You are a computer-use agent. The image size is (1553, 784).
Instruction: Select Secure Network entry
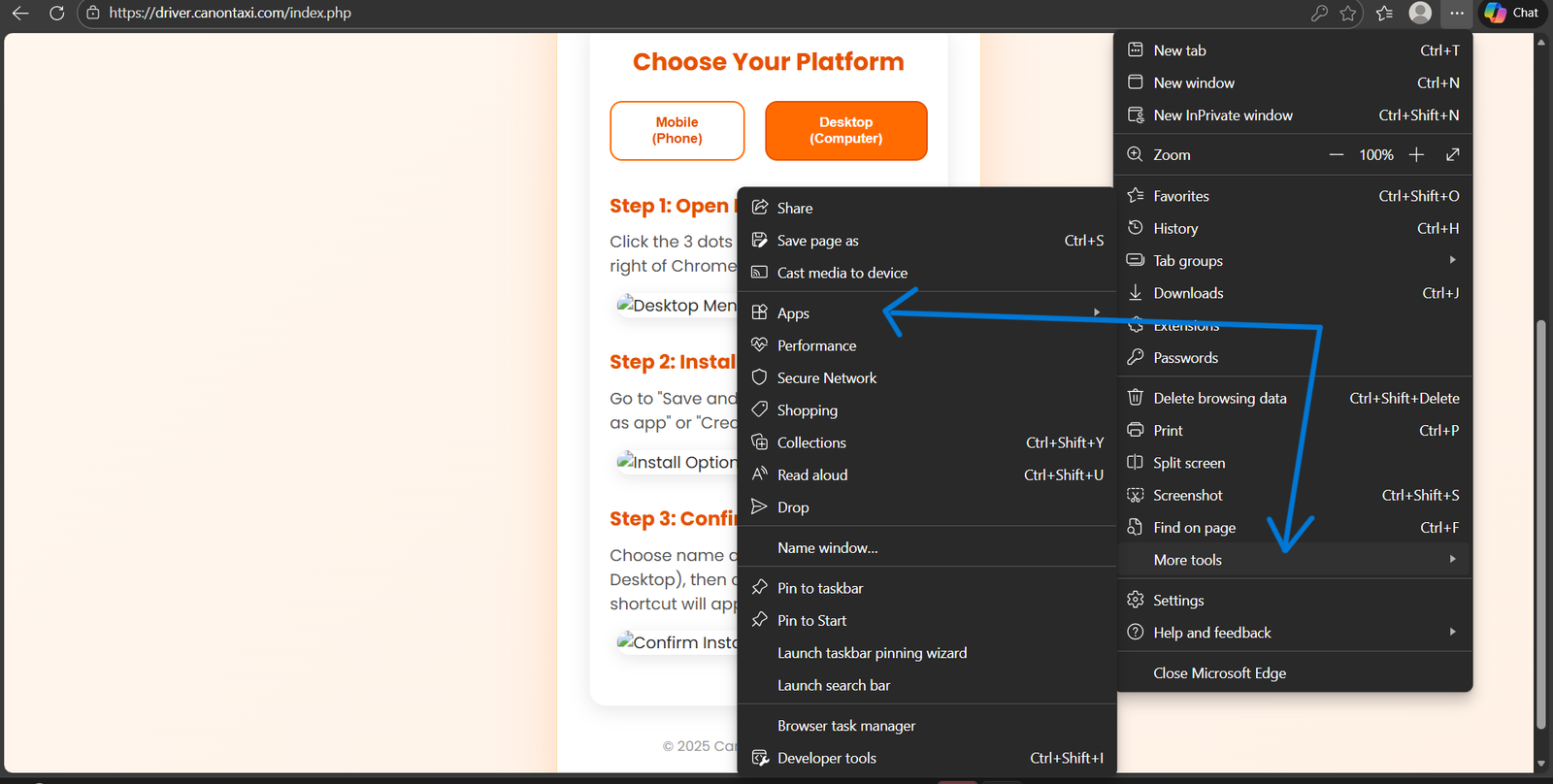click(927, 377)
